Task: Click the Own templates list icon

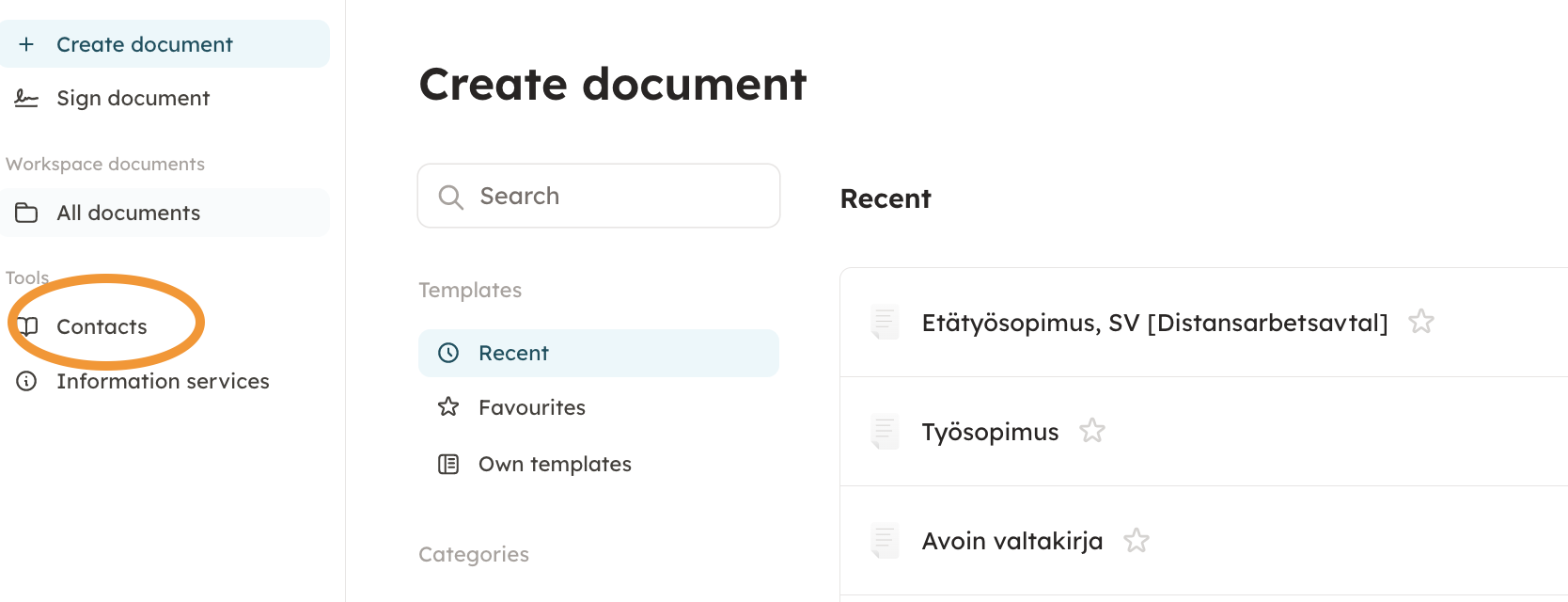Action: [448, 464]
